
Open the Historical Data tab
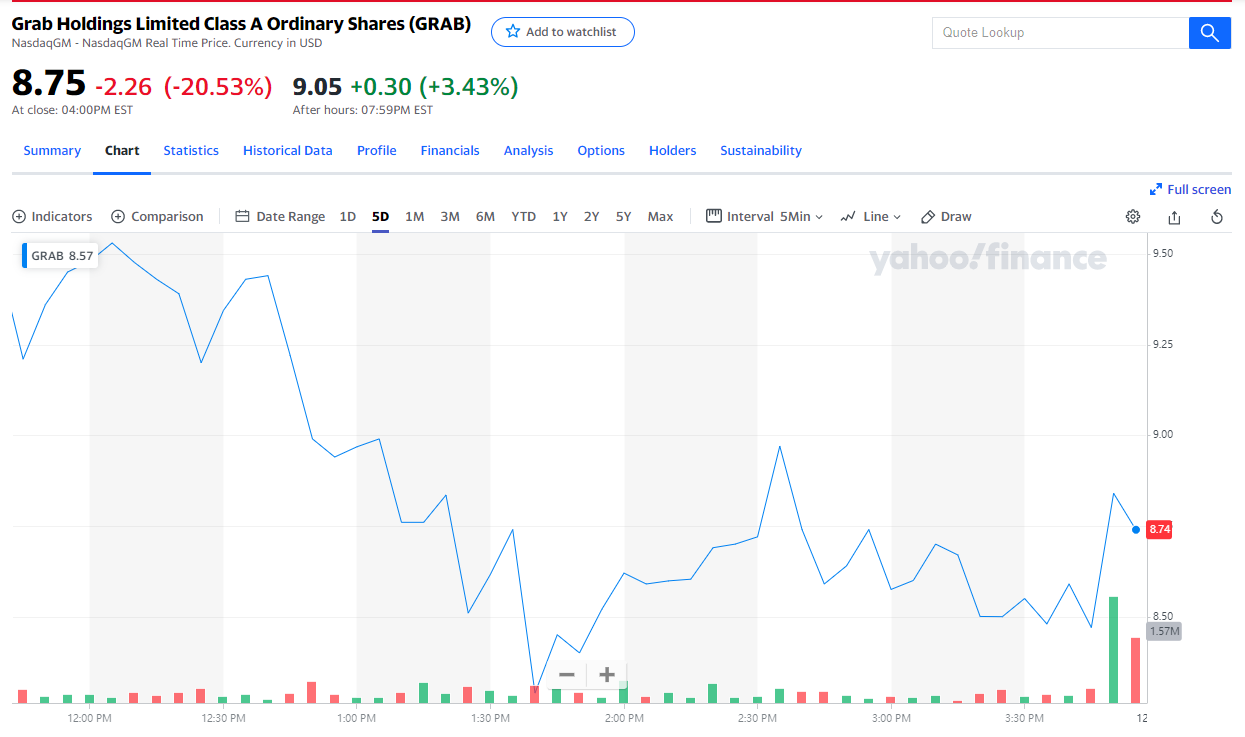coord(288,151)
